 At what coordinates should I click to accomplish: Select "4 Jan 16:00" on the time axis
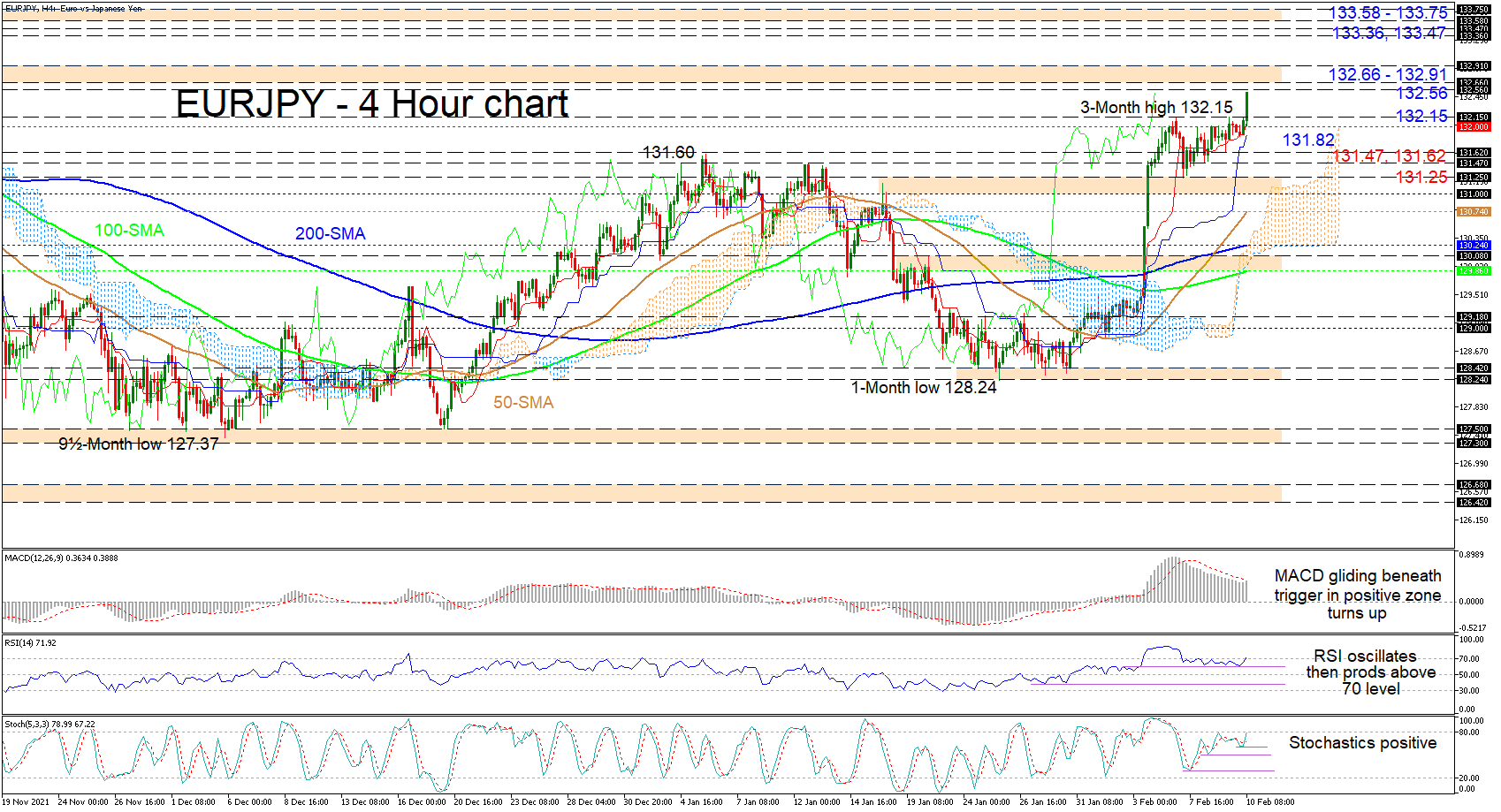coord(702,801)
